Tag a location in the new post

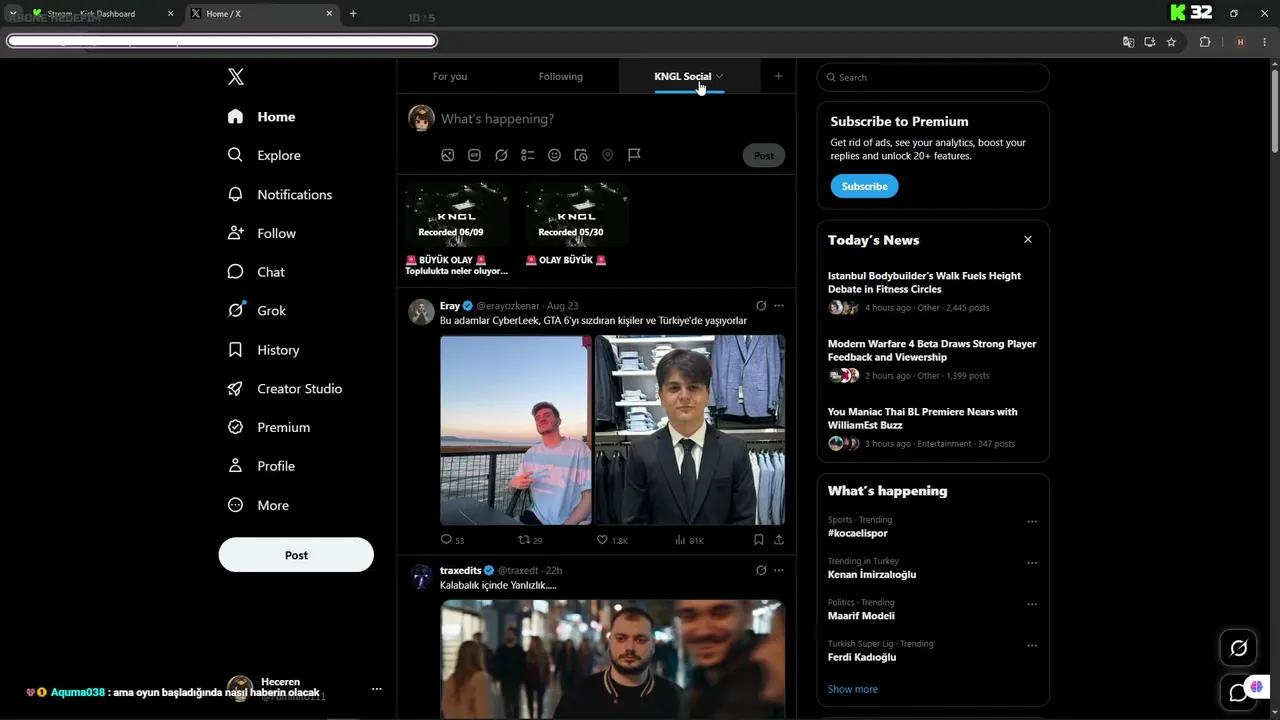[607, 155]
